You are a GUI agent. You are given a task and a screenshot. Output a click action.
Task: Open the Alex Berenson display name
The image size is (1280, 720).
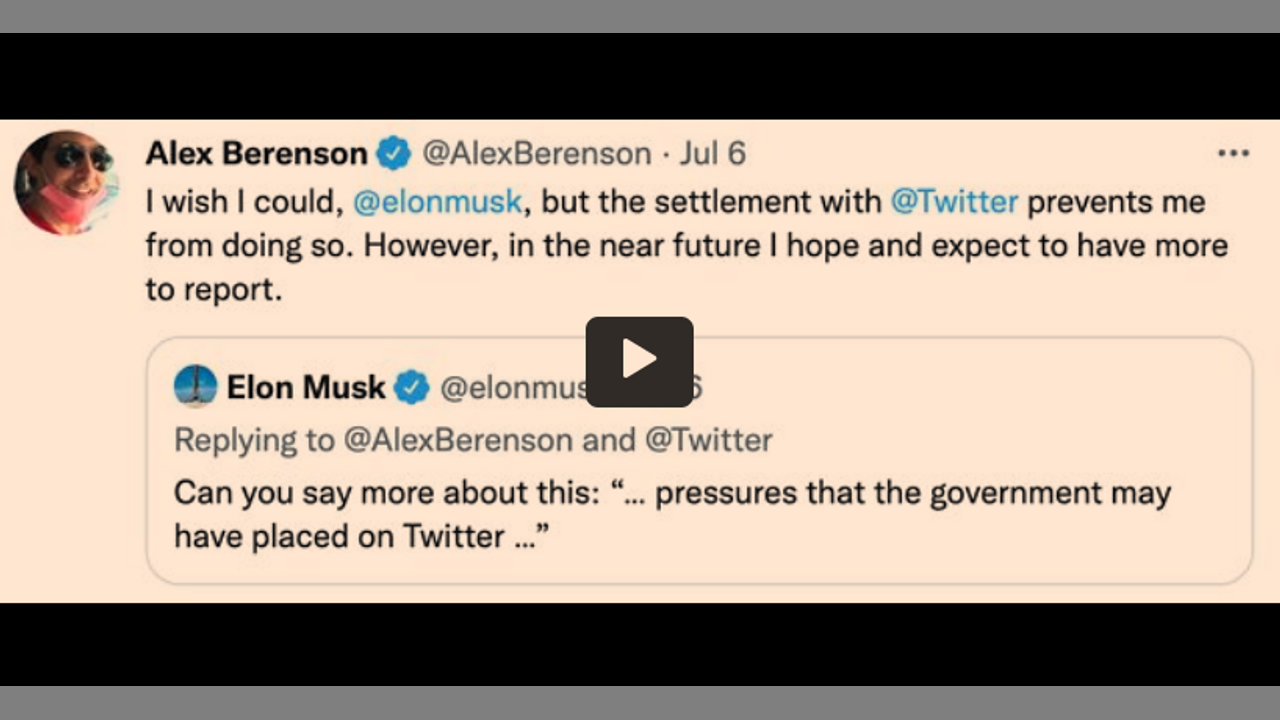click(256, 154)
